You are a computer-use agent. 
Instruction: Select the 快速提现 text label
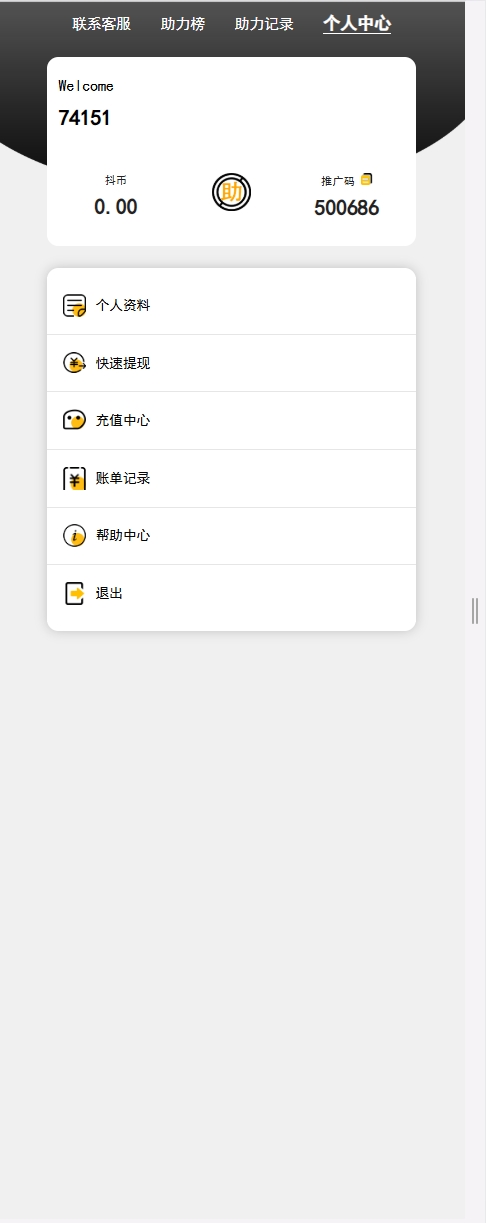(123, 363)
